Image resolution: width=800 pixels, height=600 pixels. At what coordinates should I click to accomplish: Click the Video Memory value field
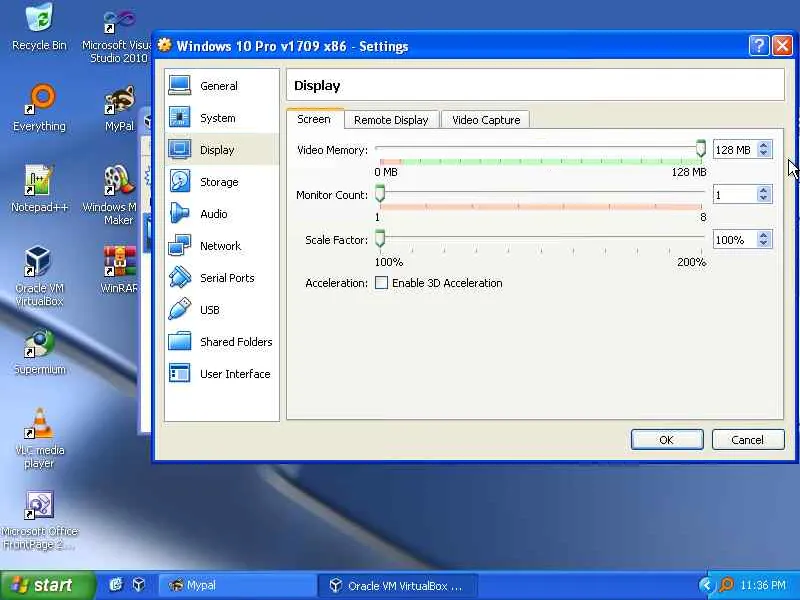[735, 149]
